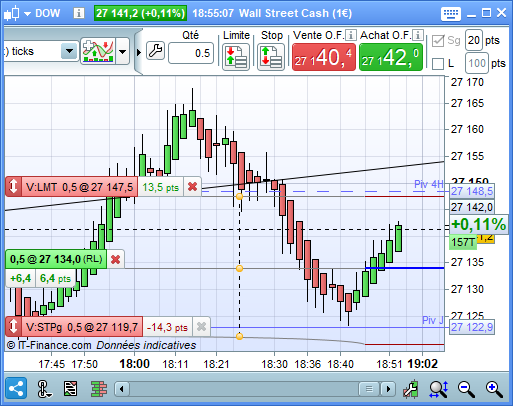Click the Qté quantity field showing 0.5
Screen dimensions: 513x406
tap(191, 53)
